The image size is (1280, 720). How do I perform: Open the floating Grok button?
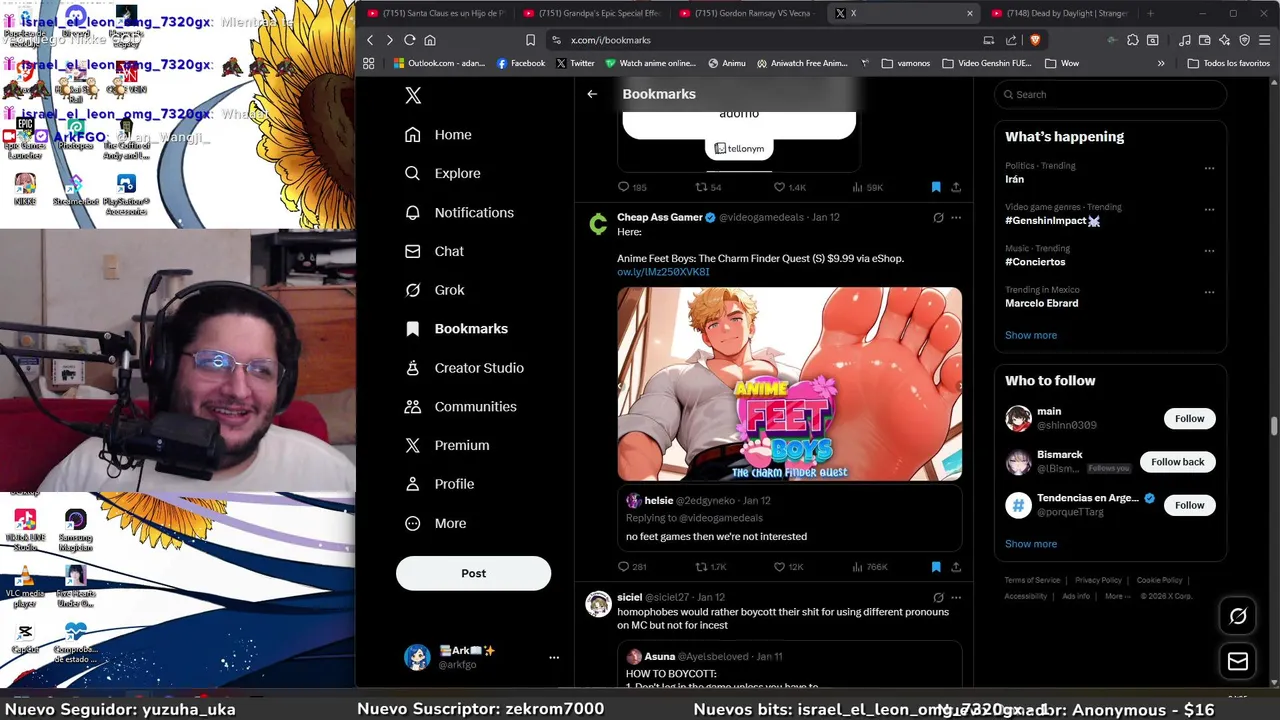click(x=1238, y=616)
